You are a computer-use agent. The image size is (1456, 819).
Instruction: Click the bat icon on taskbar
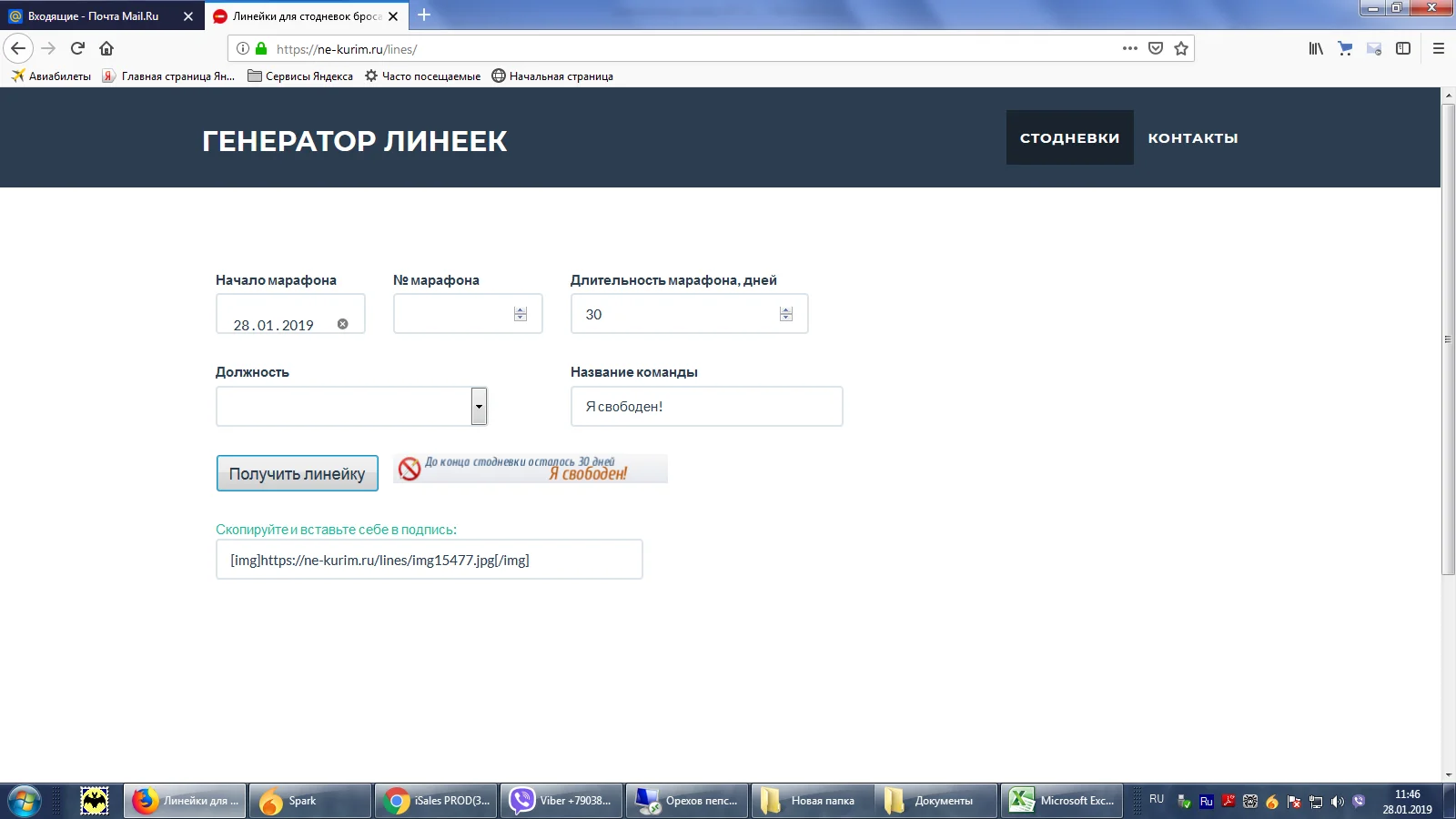click(x=95, y=801)
